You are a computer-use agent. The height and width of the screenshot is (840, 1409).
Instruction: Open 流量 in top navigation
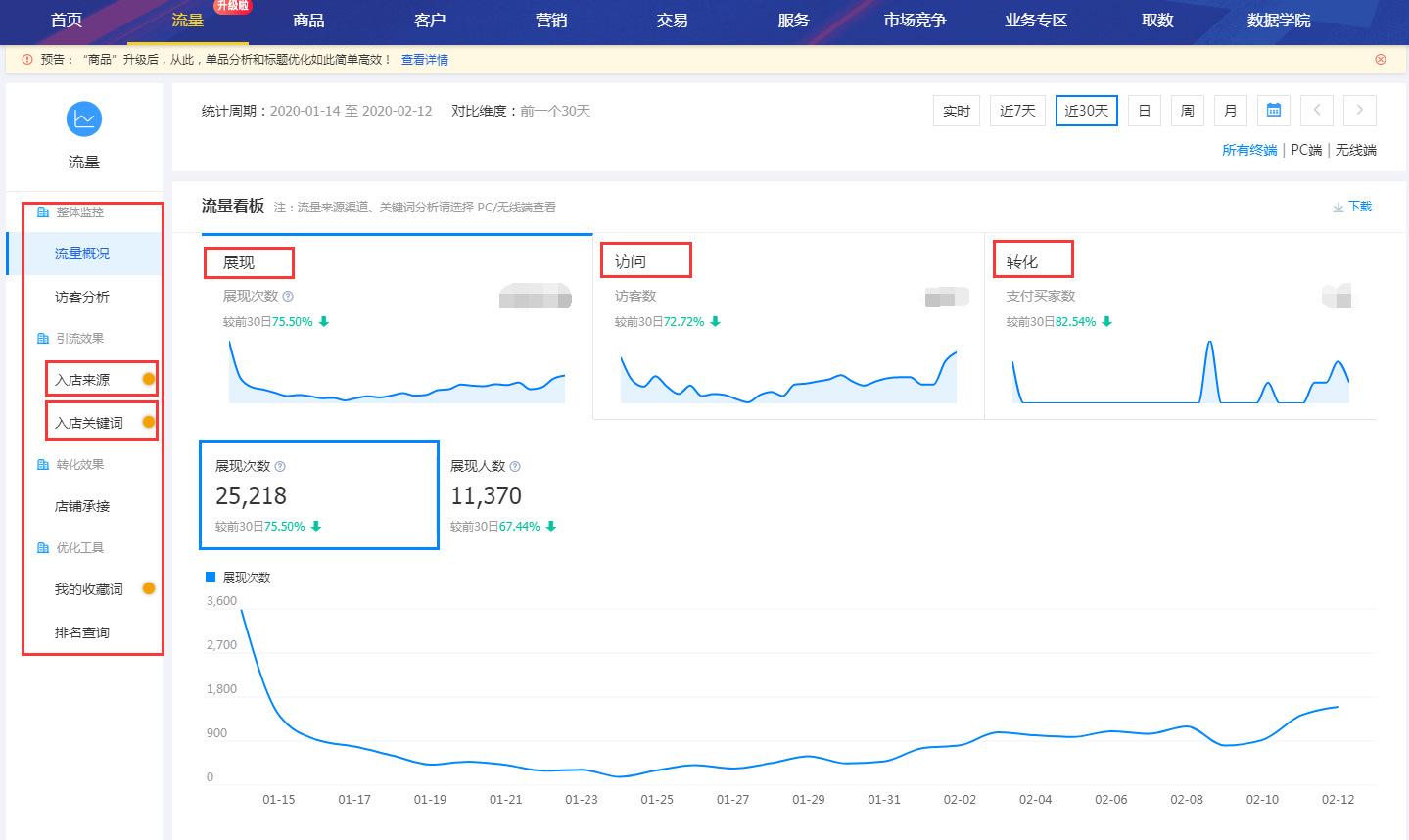pyautogui.click(x=187, y=21)
